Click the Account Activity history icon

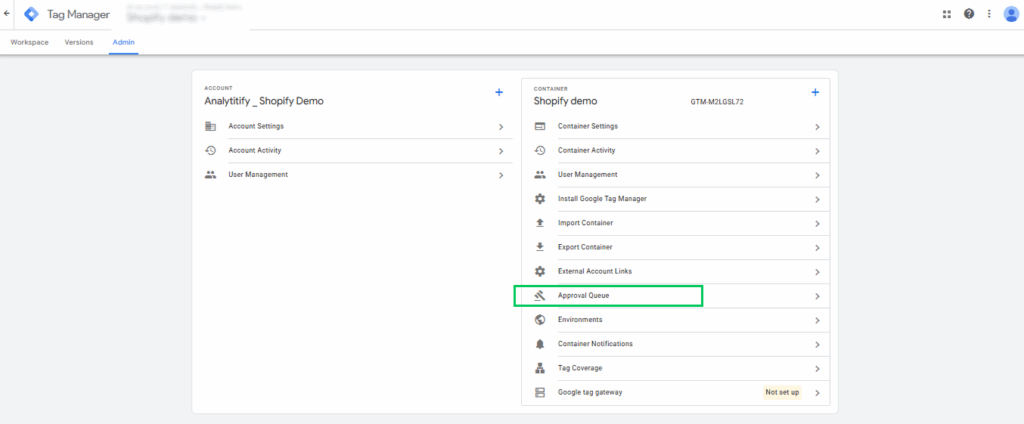(210, 151)
